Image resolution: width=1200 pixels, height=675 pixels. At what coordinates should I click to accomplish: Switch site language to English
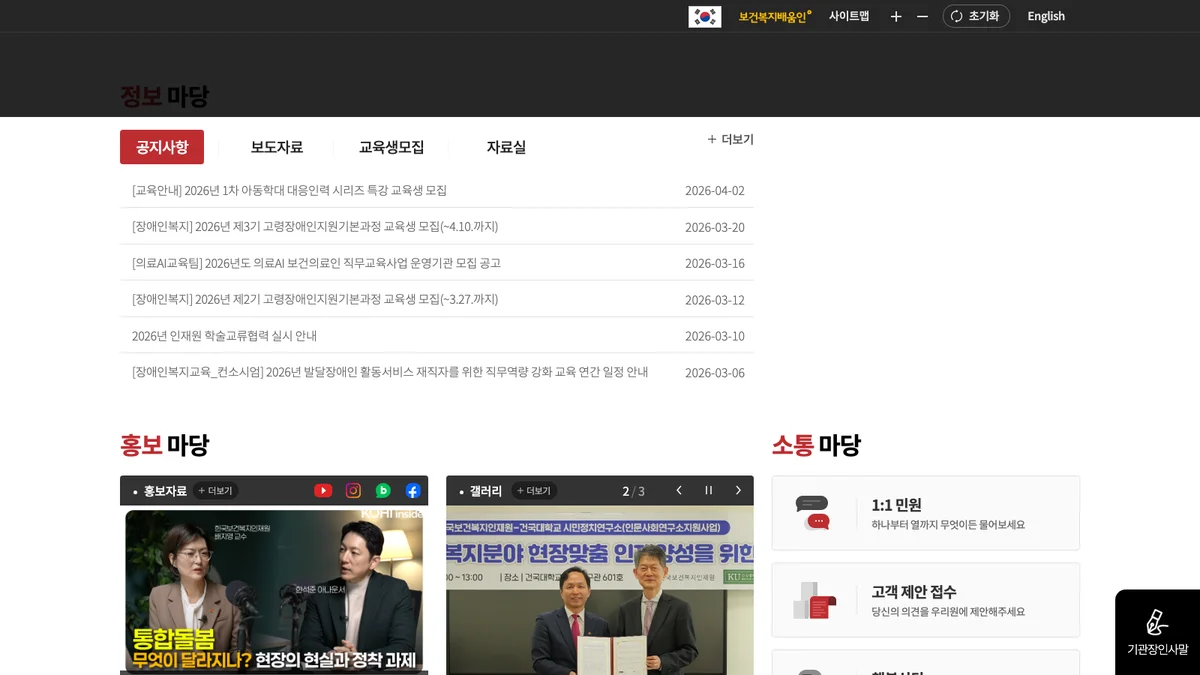(1046, 17)
